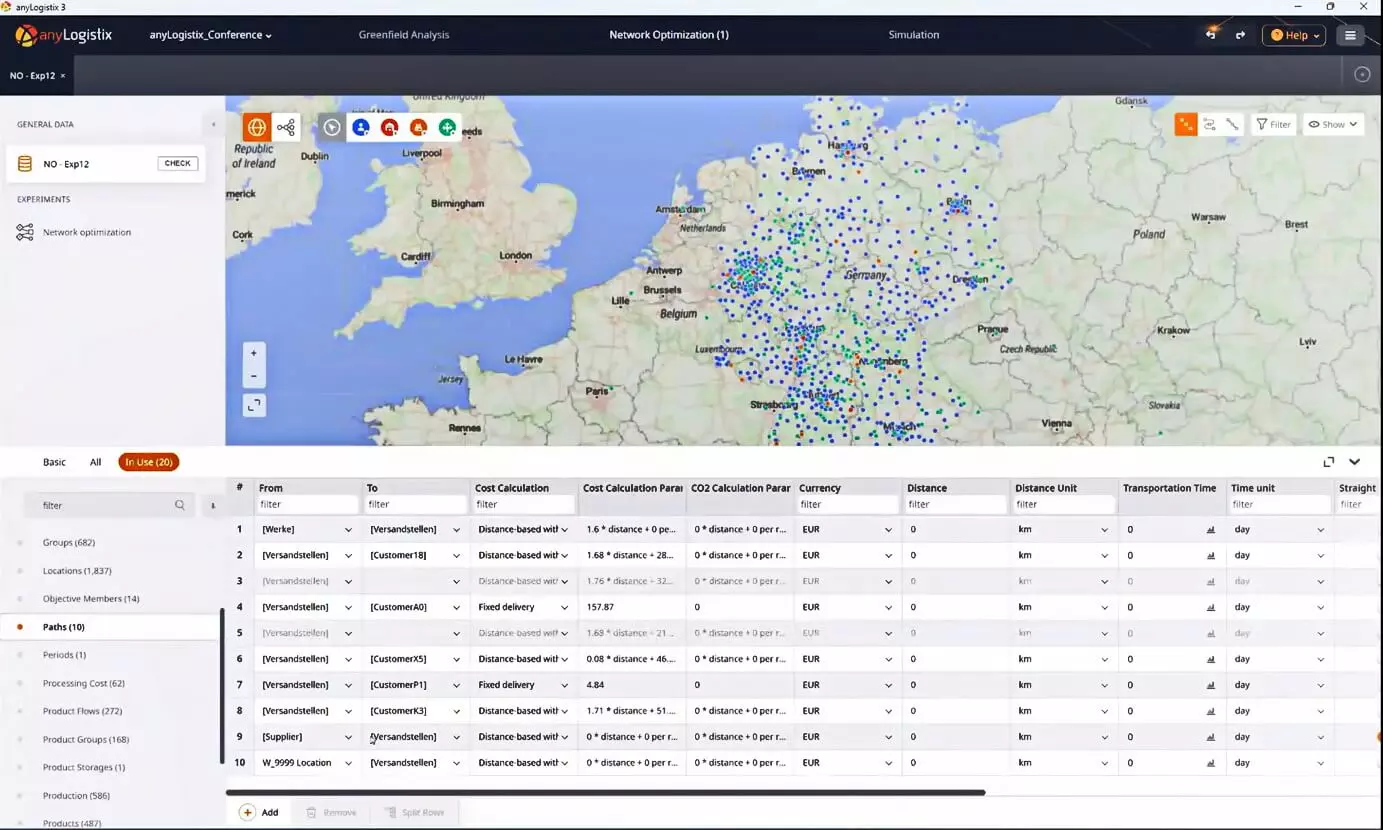1383x830 pixels.
Task: Click the Network optimization experiment icon
Action: [x=25, y=232]
